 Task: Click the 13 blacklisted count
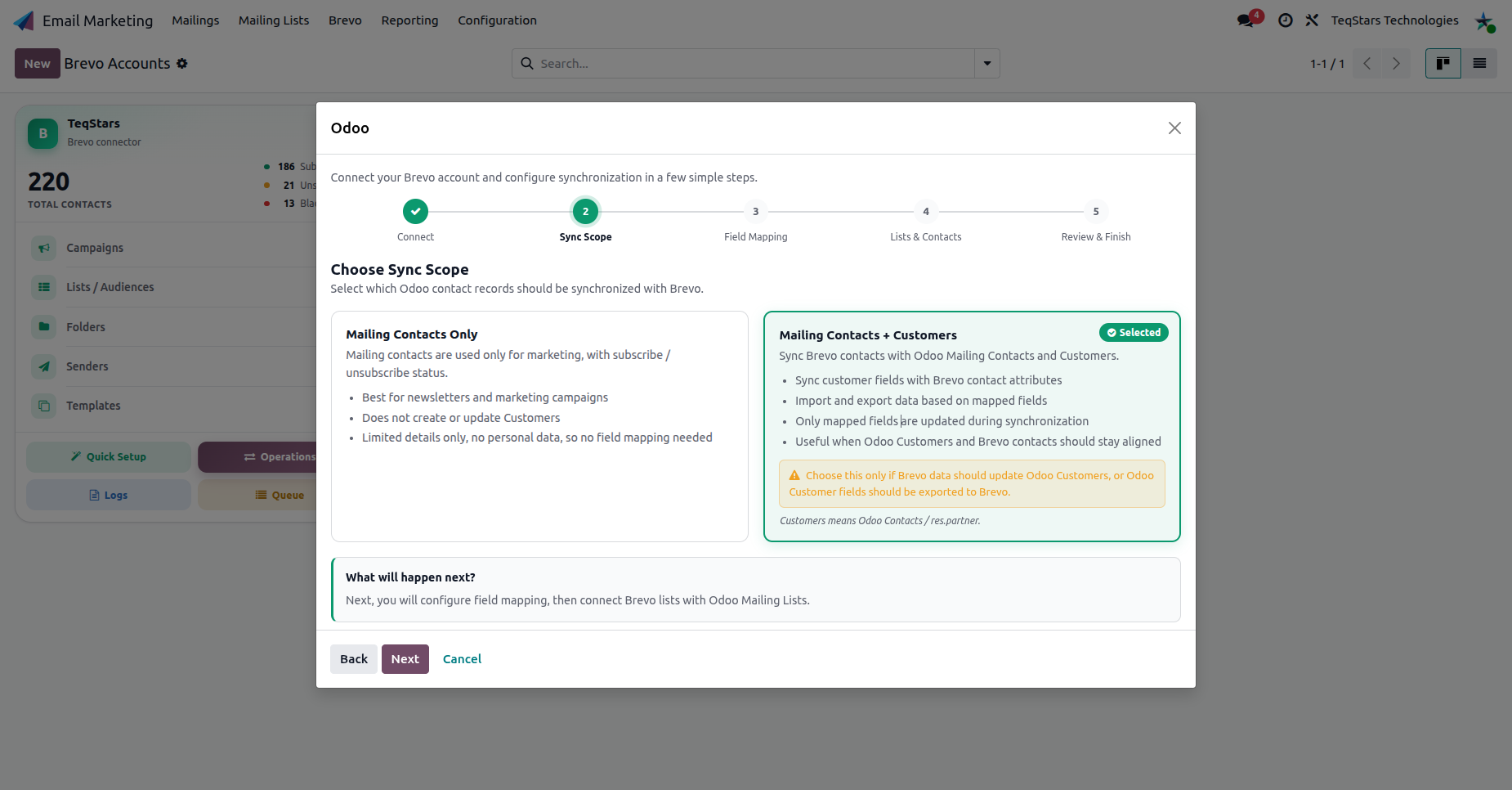[289, 204]
